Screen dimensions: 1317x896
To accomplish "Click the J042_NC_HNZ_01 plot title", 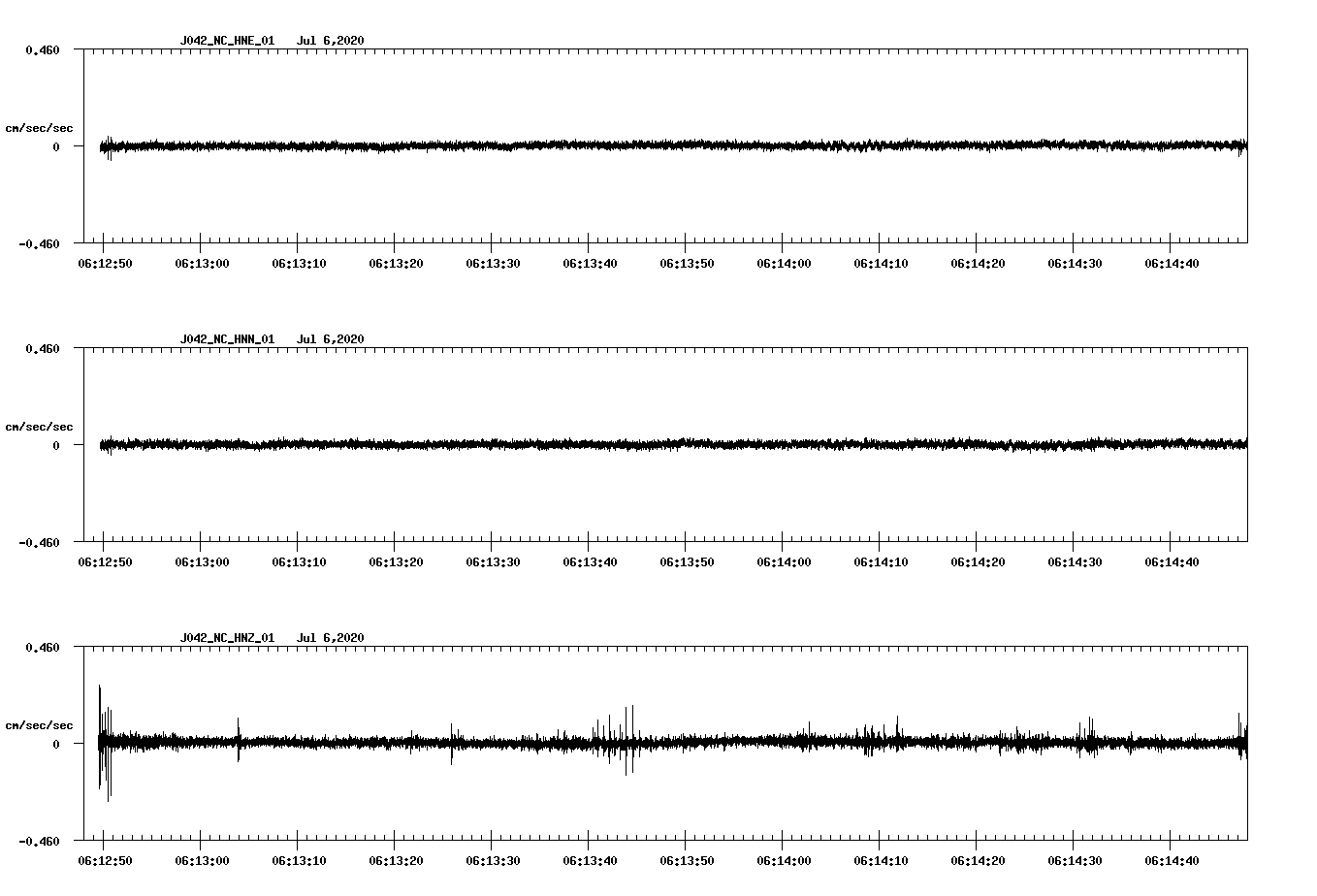I will (227, 638).
